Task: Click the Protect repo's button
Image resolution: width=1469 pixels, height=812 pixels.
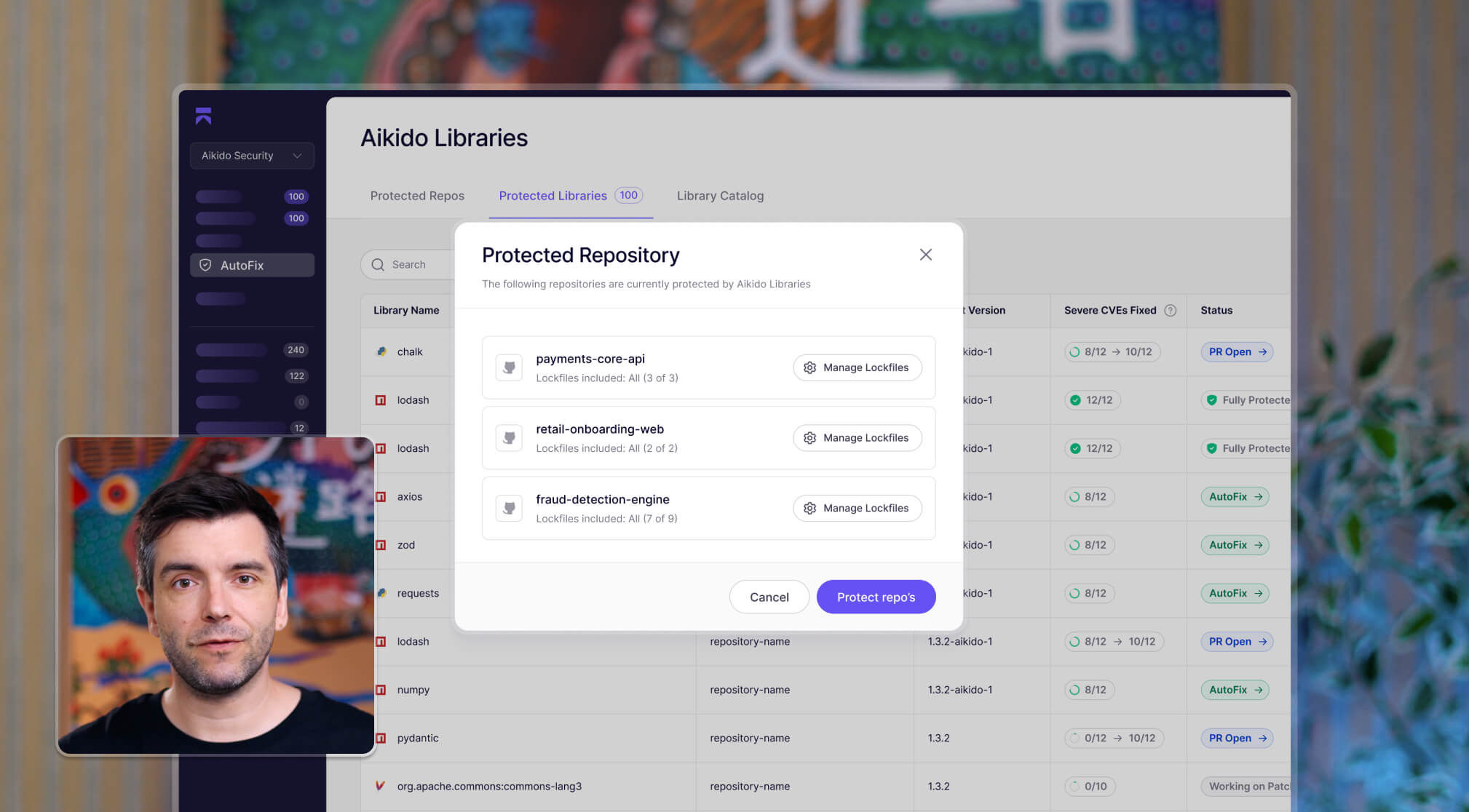Action: pyautogui.click(x=876, y=597)
